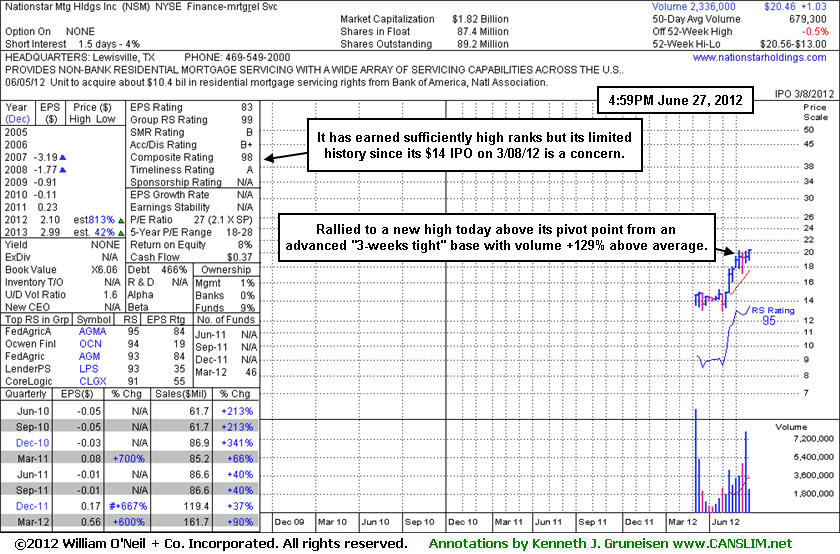840x554 pixels.
Task: Click the 7,200,000 volume scale label
Action: 813,439
